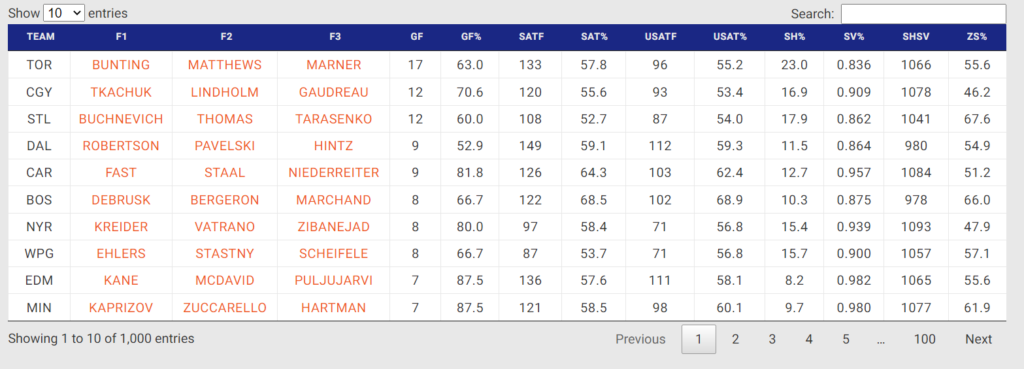Click the Previous pagination button
1024x369 pixels.
(641, 339)
